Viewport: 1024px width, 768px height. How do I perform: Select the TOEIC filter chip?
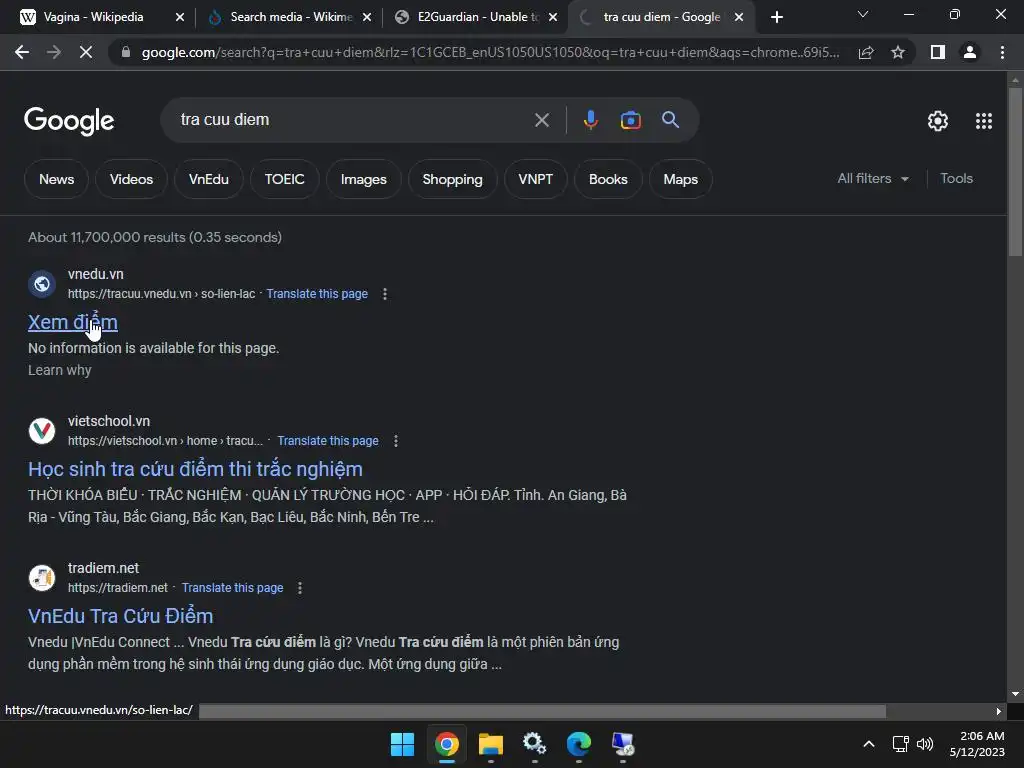pyautogui.click(x=284, y=179)
